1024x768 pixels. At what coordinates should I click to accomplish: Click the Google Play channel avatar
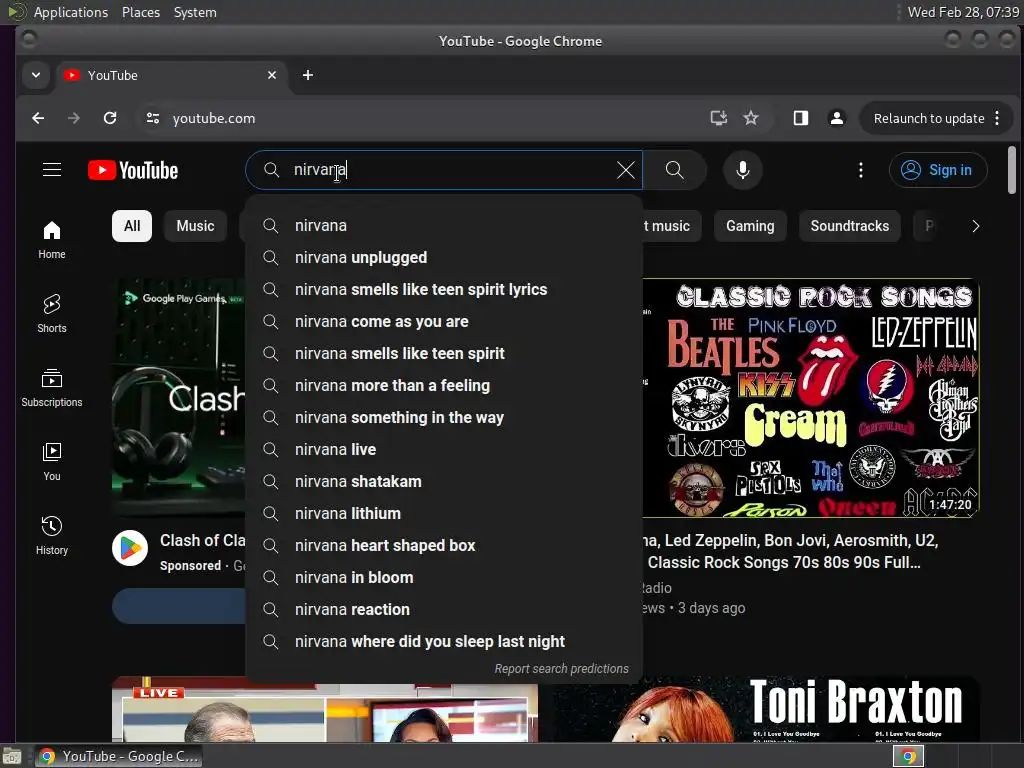pos(130,548)
